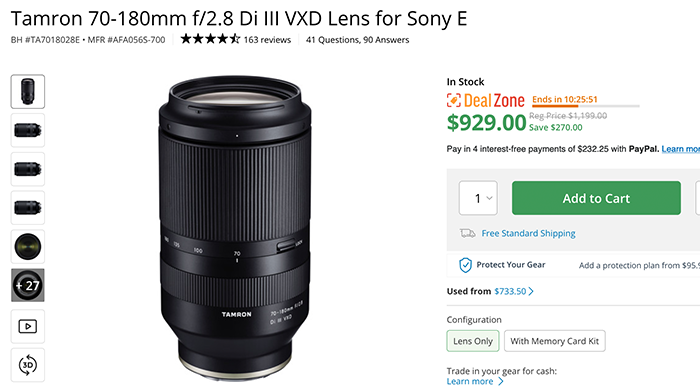This screenshot has height=387, width=700.
Task: Click the Protect Your Gear shield icon
Action: (x=465, y=265)
